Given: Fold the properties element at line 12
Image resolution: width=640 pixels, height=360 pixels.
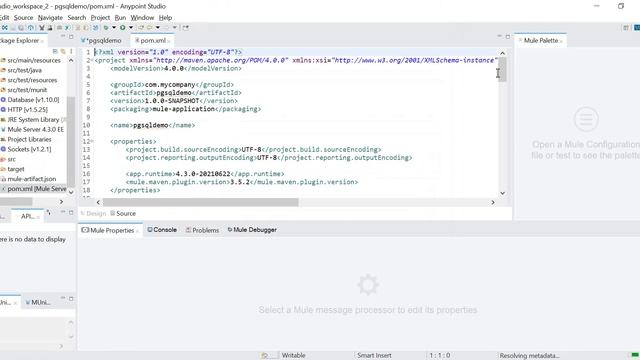Looking at the screenshot, I should 92,141.
